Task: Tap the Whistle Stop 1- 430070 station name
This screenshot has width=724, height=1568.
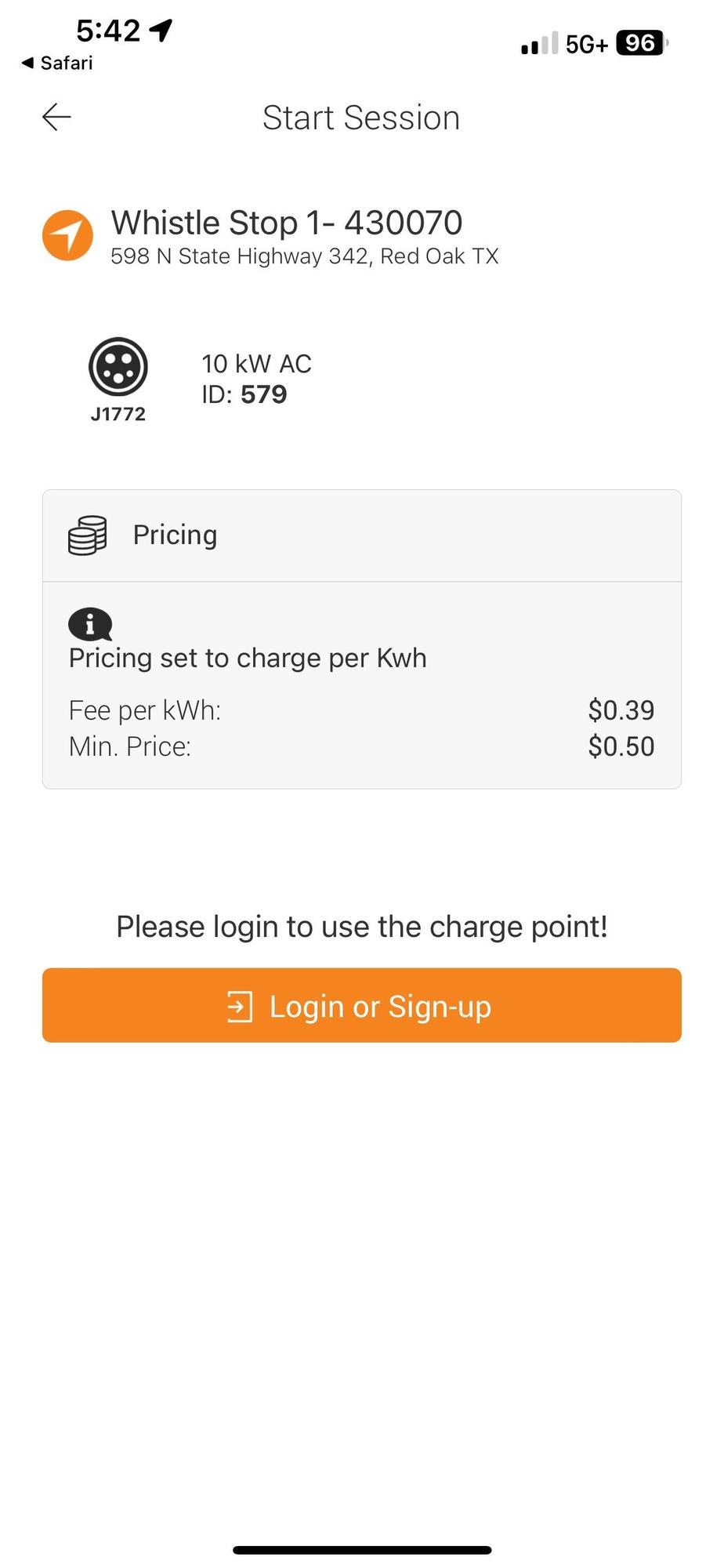Action: [x=287, y=223]
